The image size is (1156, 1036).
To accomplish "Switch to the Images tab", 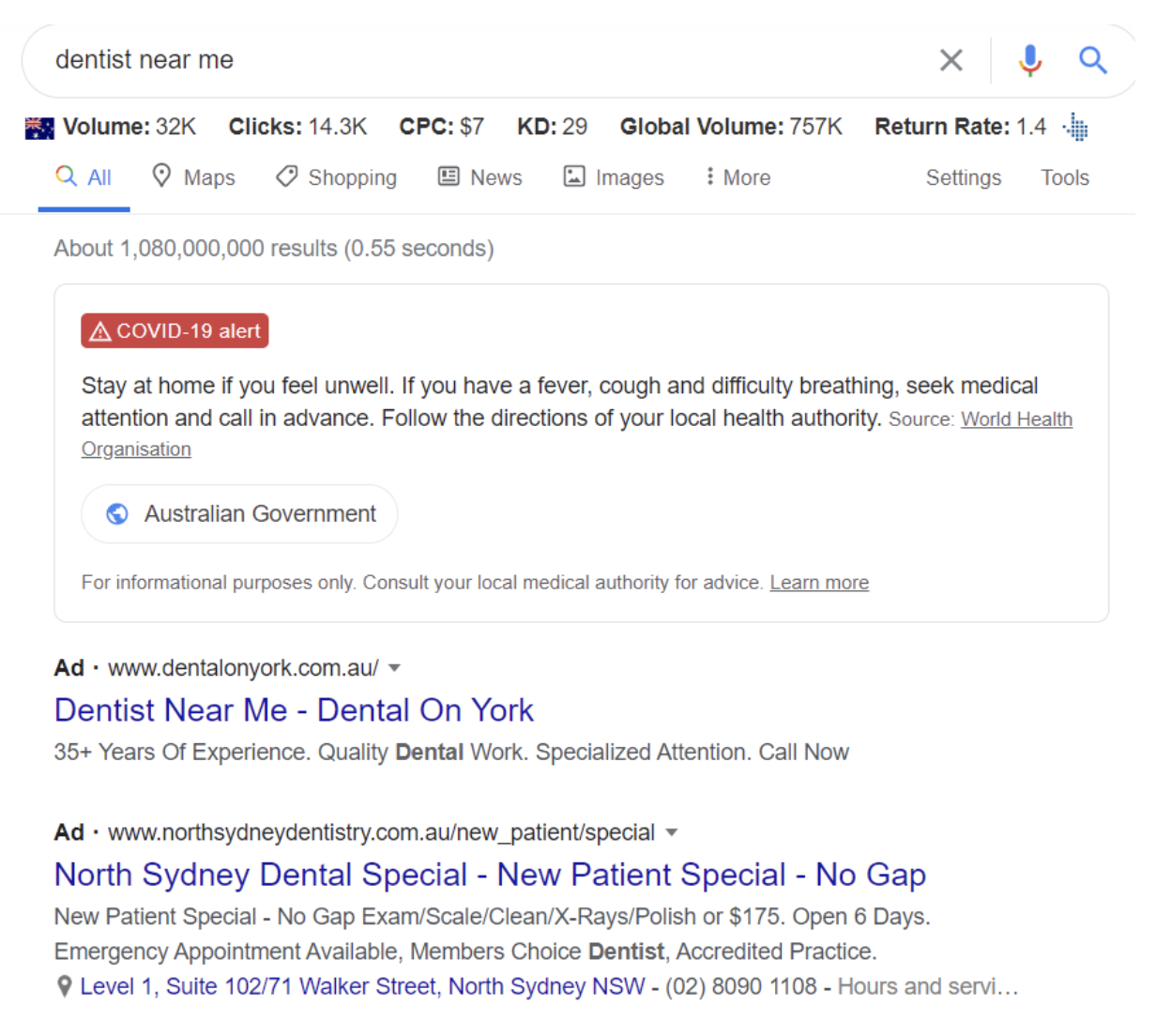I will click(614, 177).
